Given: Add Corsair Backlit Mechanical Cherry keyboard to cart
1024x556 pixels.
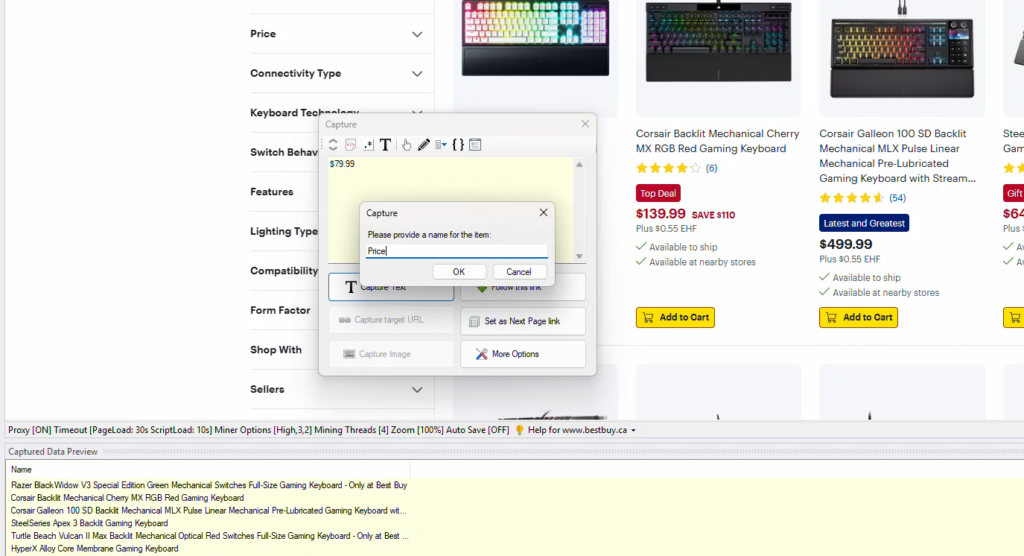Looking at the screenshot, I should tap(675, 318).
